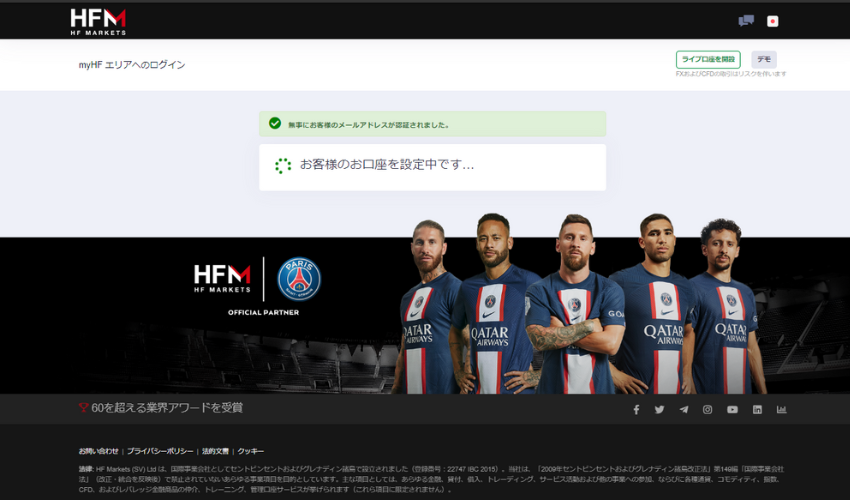Click the chart icon next to LinkedIn
The width and height of the screenshot is (850, 500).
point(781,409)
